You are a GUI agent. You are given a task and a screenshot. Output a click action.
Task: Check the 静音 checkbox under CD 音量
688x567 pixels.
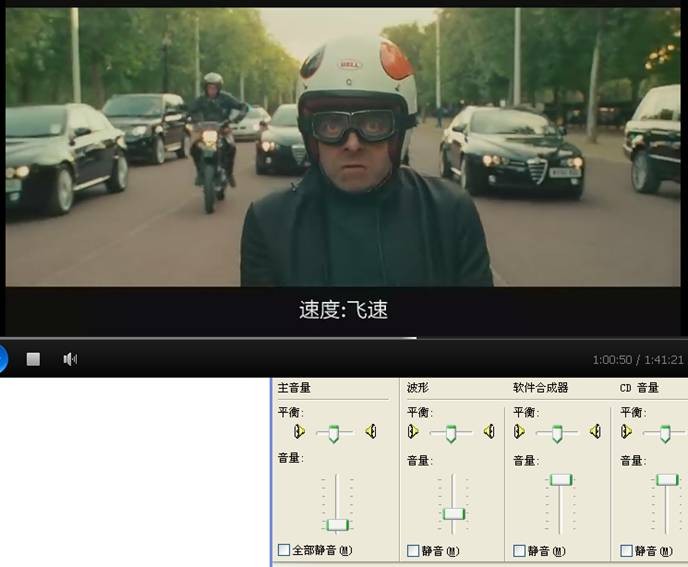626,550
